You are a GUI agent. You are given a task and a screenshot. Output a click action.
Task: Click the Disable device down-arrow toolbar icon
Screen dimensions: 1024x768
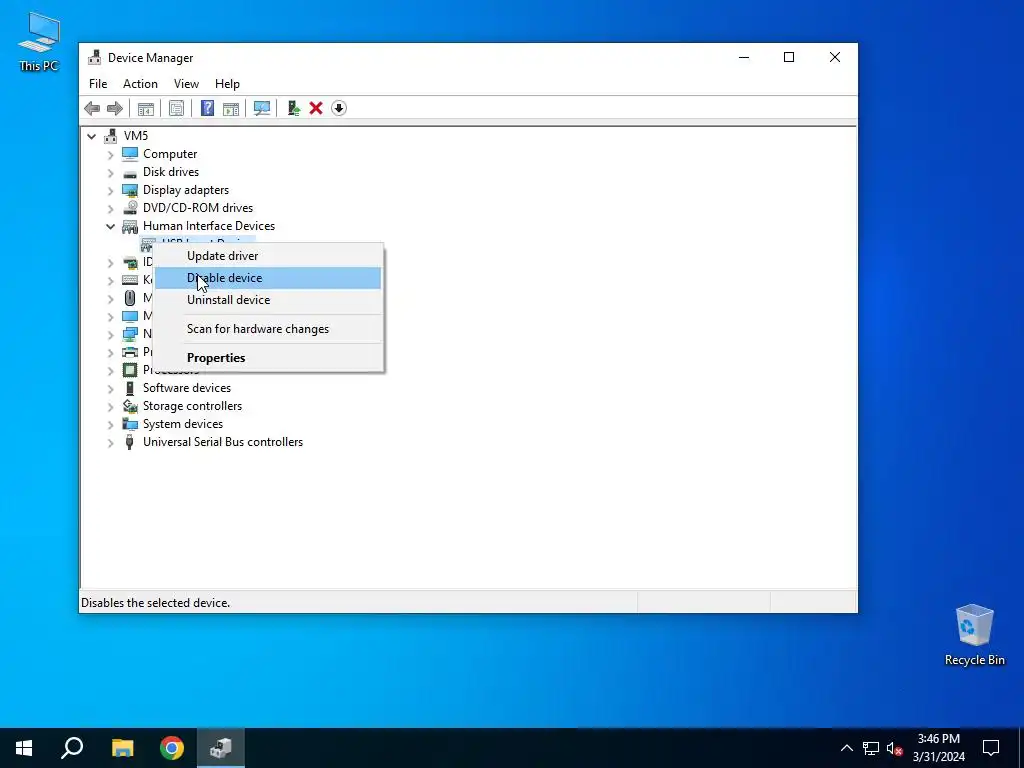coord(339,108)
